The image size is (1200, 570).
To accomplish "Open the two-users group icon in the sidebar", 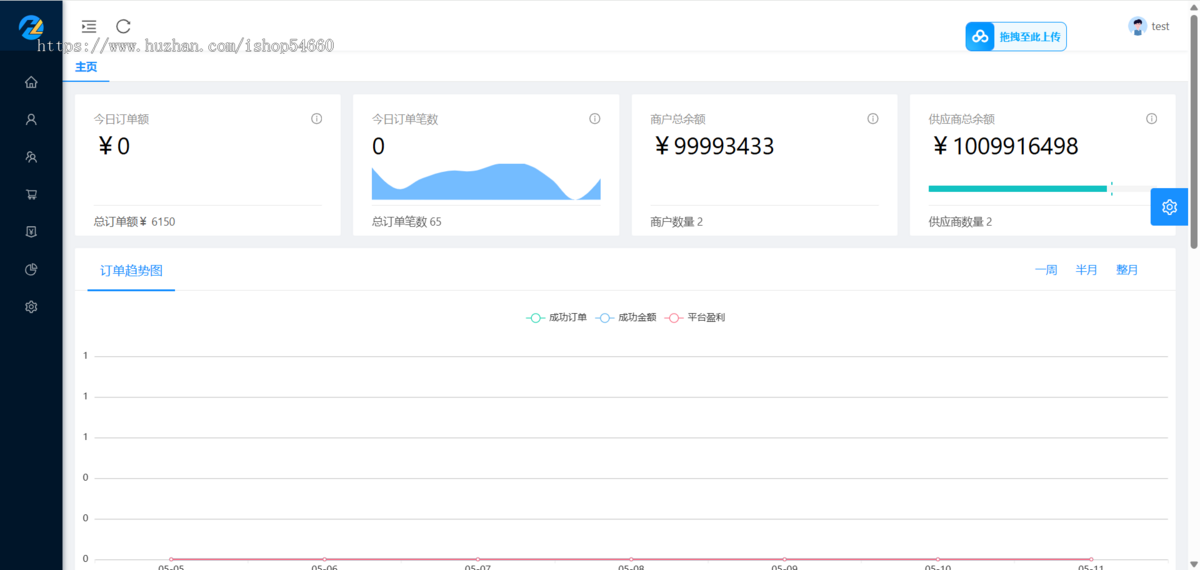I will [31, 157].
